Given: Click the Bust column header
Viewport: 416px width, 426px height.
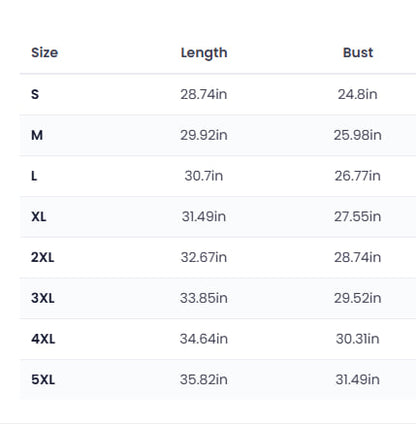Looking at the screenshot, I should pyautogui.click(x=358, y=53).
